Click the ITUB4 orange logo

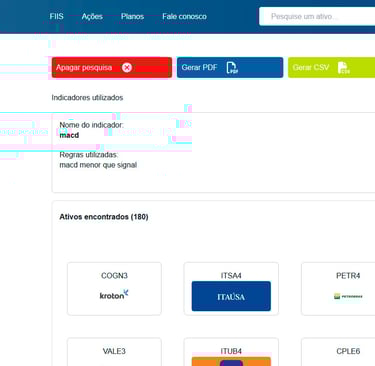coord(231,361)
